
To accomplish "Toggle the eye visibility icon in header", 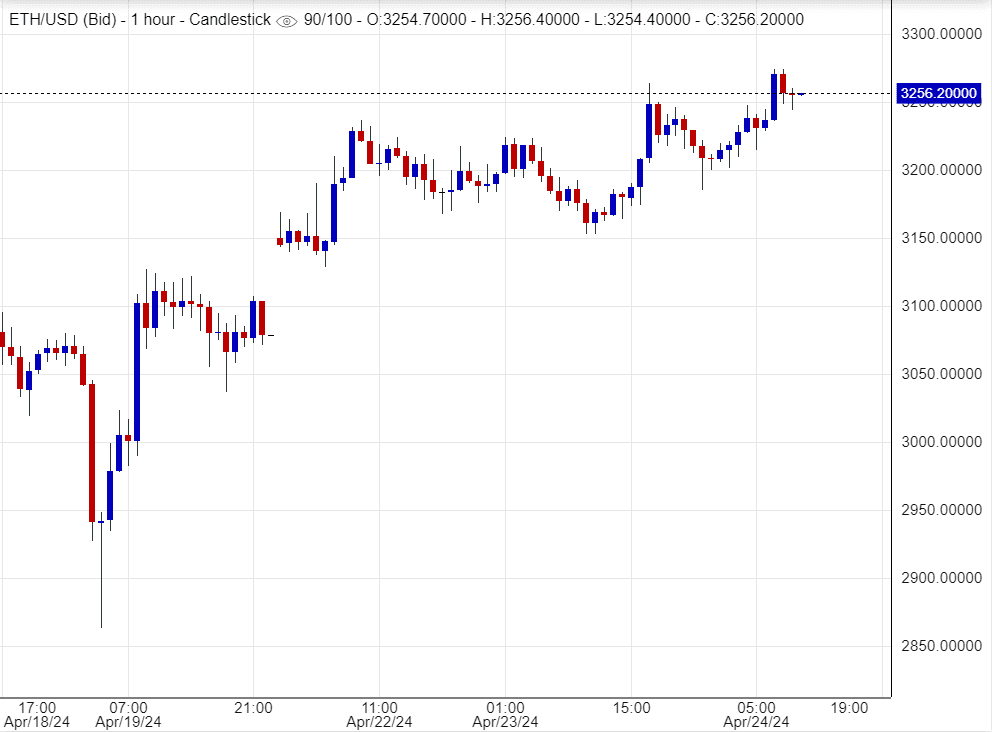I will click(x=286, y=20).
